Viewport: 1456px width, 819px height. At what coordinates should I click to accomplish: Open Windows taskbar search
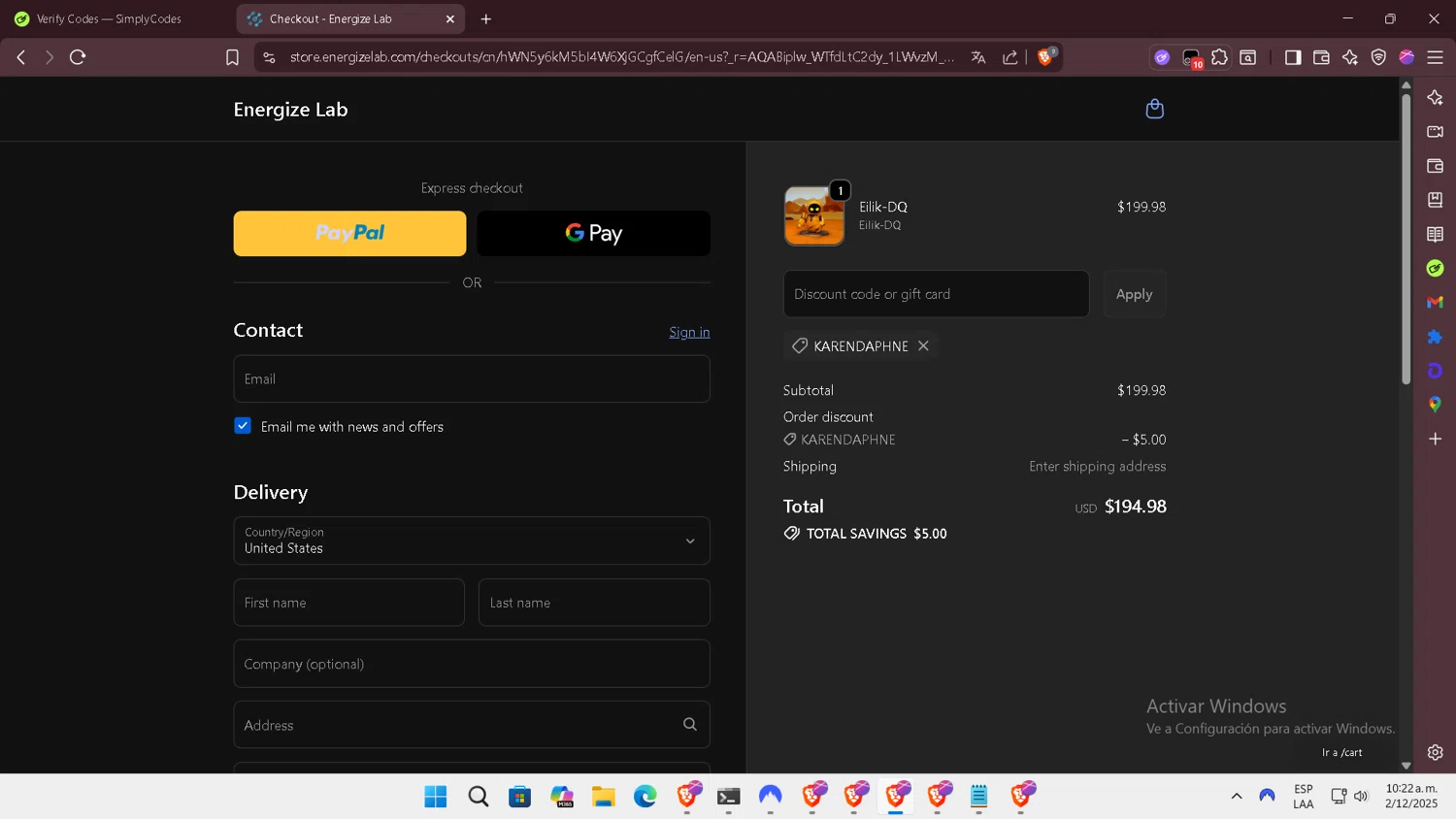478,797
